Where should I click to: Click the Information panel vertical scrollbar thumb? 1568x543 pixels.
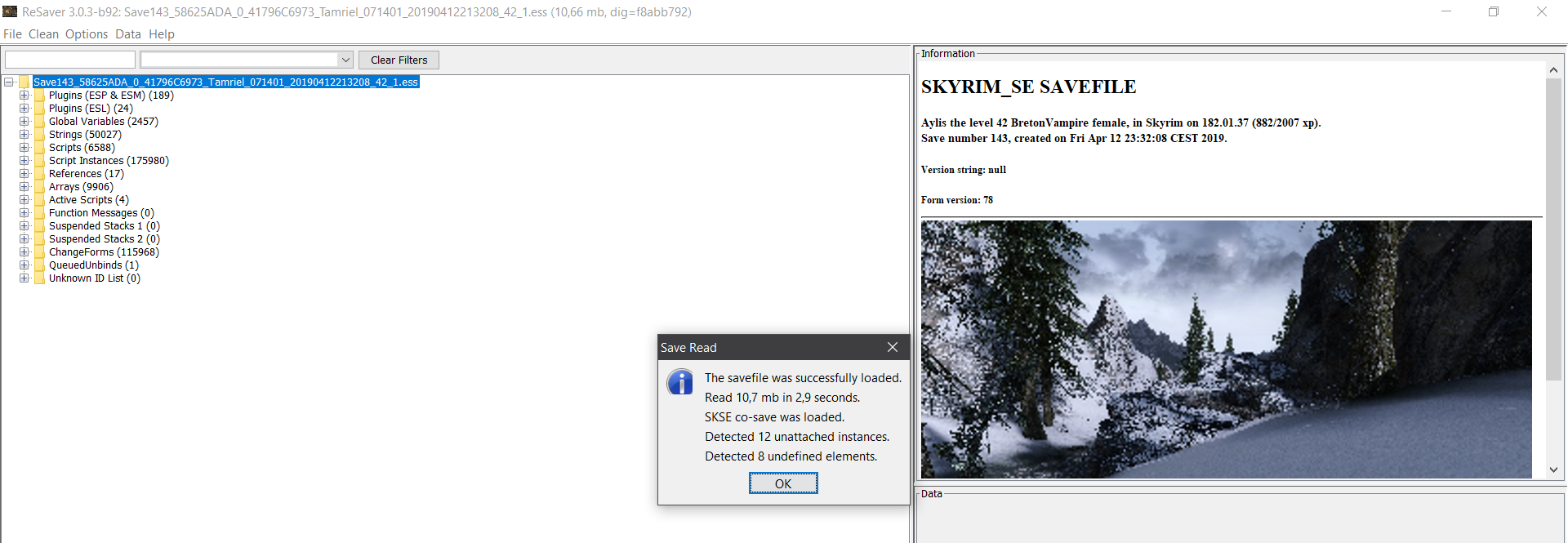pyautogui.click(x=1553, y=229)
